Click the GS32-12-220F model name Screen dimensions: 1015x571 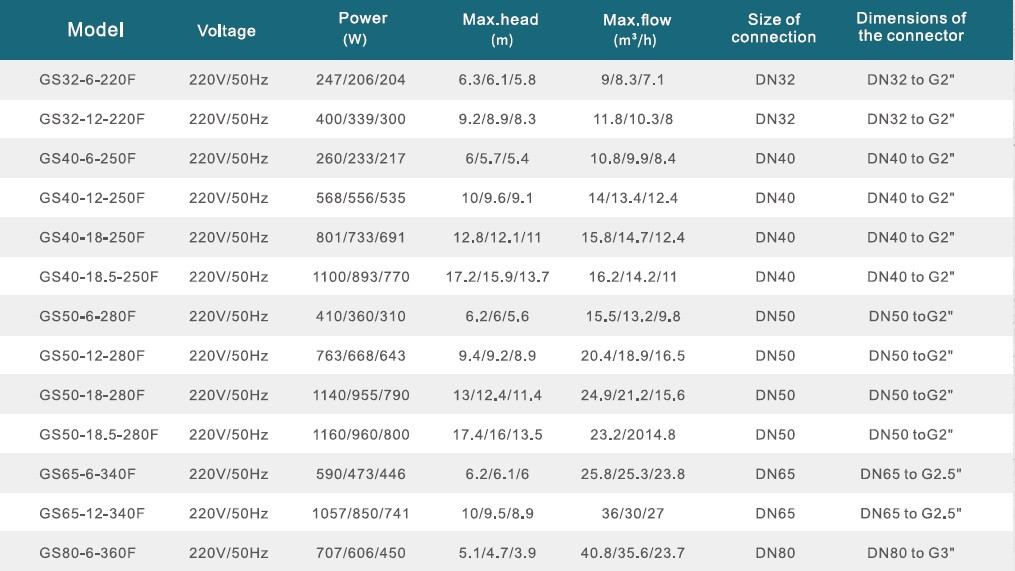click(x=92, y=119)
